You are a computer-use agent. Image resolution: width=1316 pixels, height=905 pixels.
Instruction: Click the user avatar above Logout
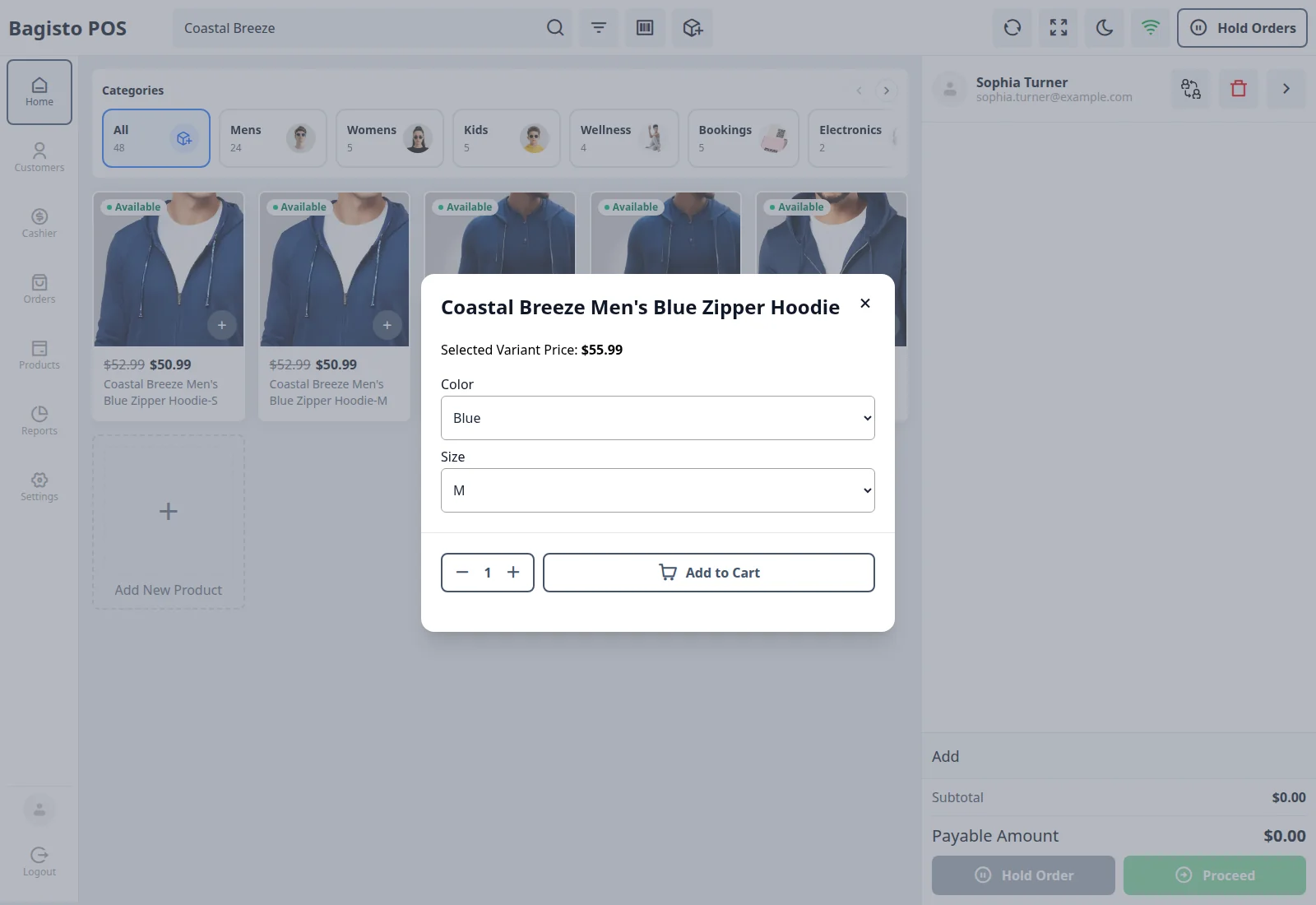(x=39, y=810)
